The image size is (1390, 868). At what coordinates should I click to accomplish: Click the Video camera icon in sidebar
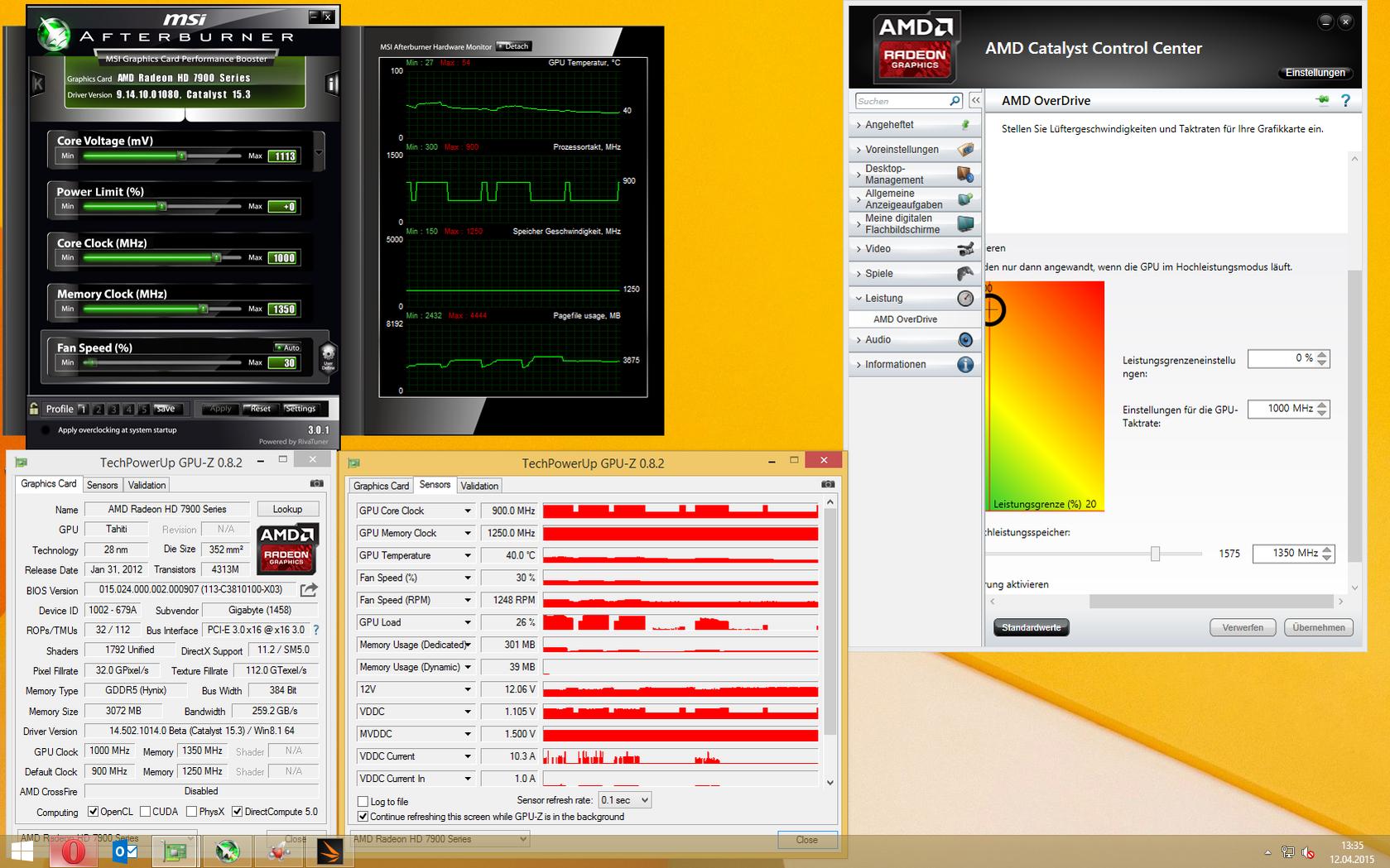click(965, 249)
